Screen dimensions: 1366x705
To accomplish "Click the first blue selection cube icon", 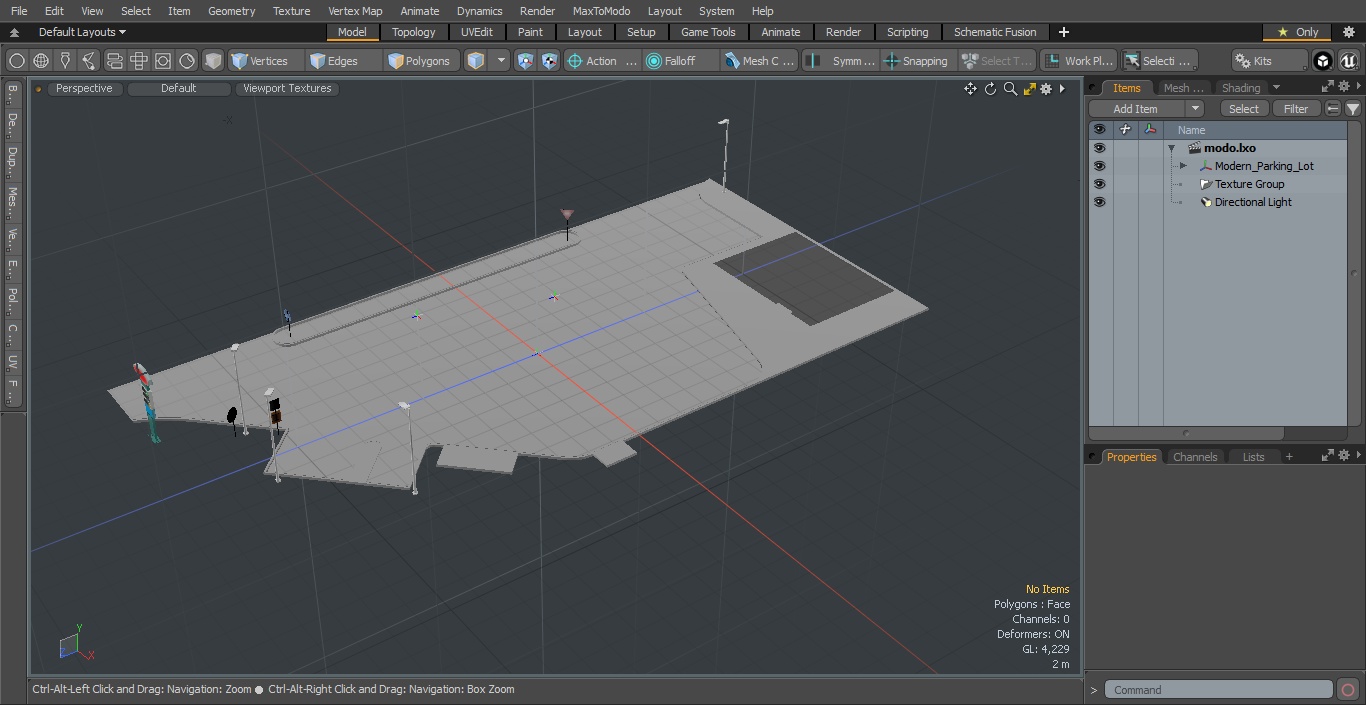I will (x=526, y=61).
